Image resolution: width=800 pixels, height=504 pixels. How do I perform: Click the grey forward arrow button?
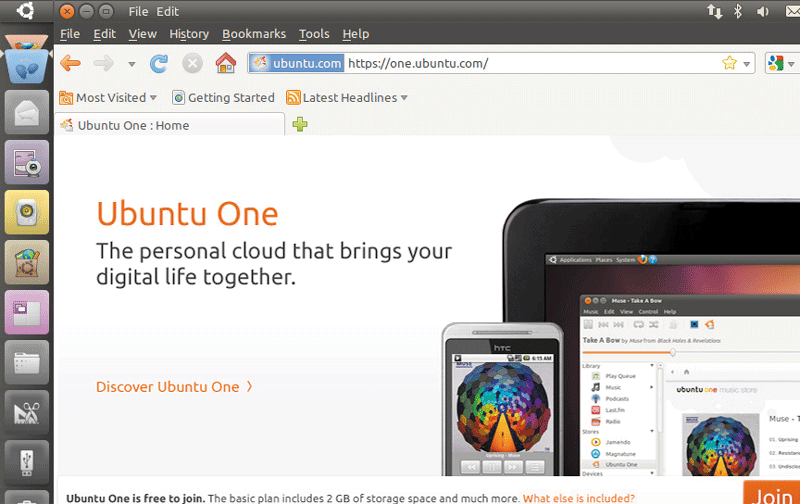tap(104, 63)
